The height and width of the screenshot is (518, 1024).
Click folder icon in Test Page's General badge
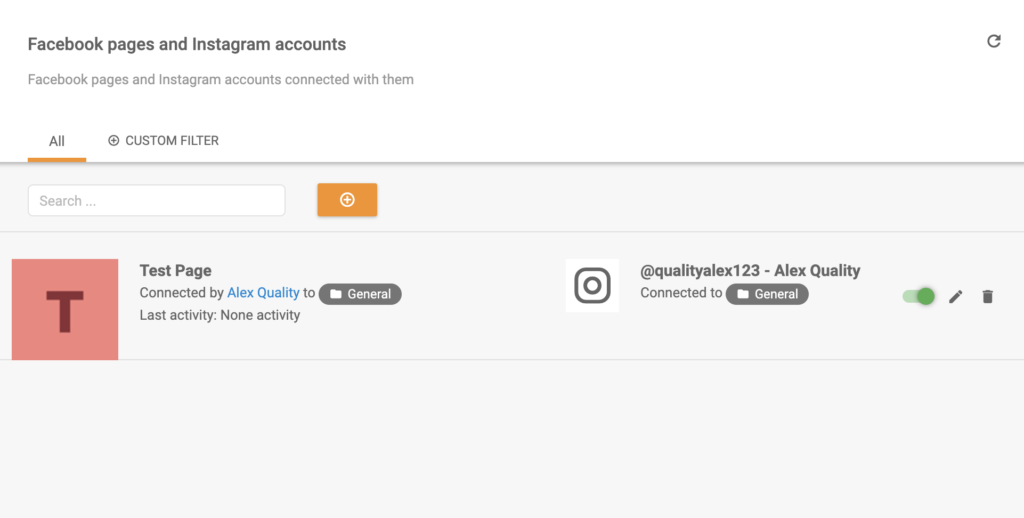pyautogui.click(x=336, y=294)
